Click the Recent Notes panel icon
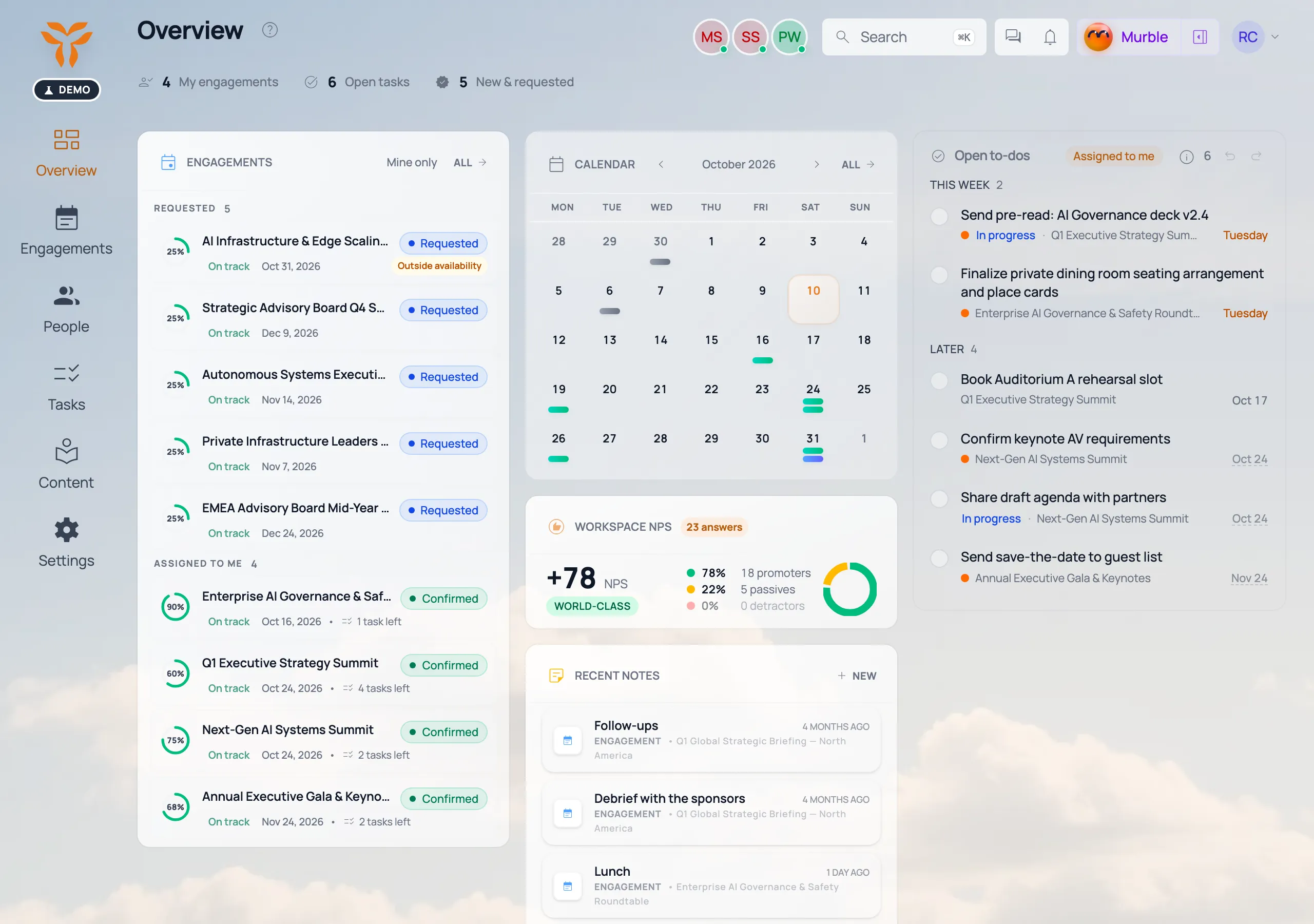 coord(556,676)
